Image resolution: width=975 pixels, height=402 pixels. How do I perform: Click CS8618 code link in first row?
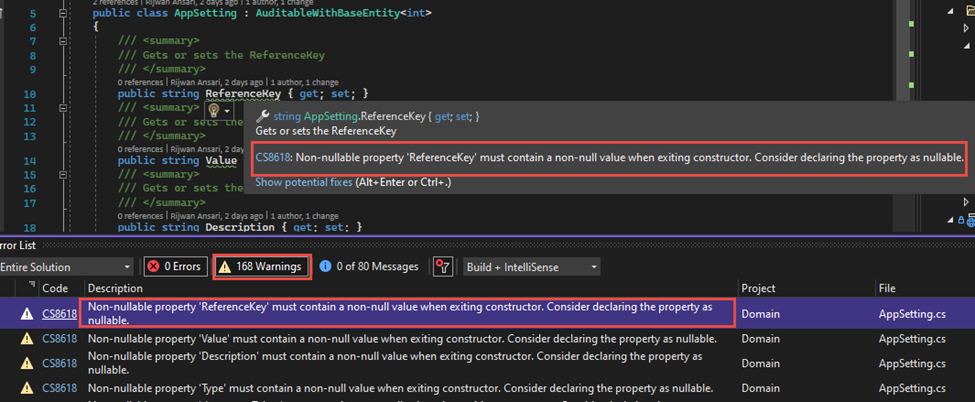(x=57, y=313)
